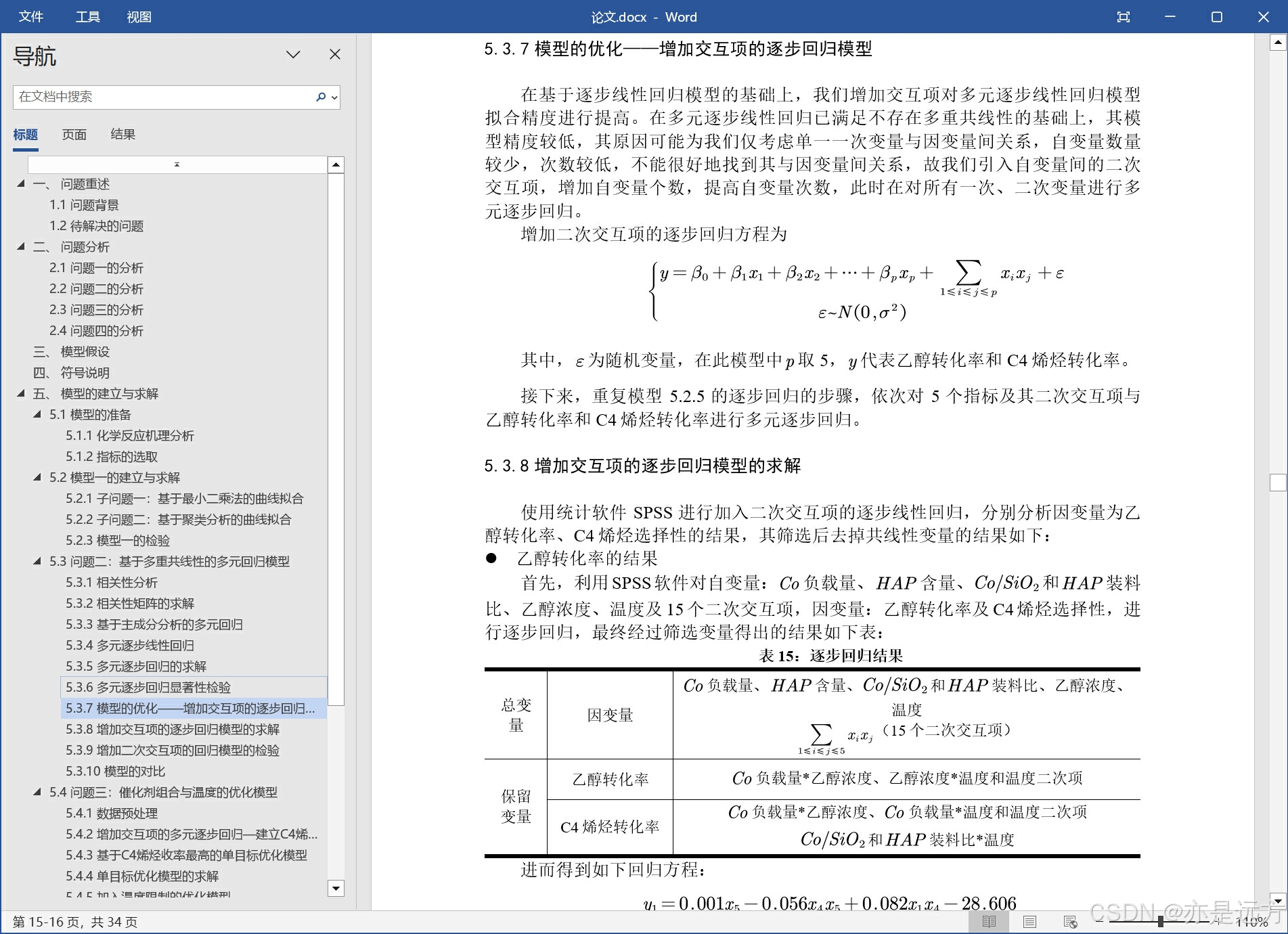Collapse the 5.3 问题二 heading
This screenshot has height=934, width=1288.
[37, 561]
